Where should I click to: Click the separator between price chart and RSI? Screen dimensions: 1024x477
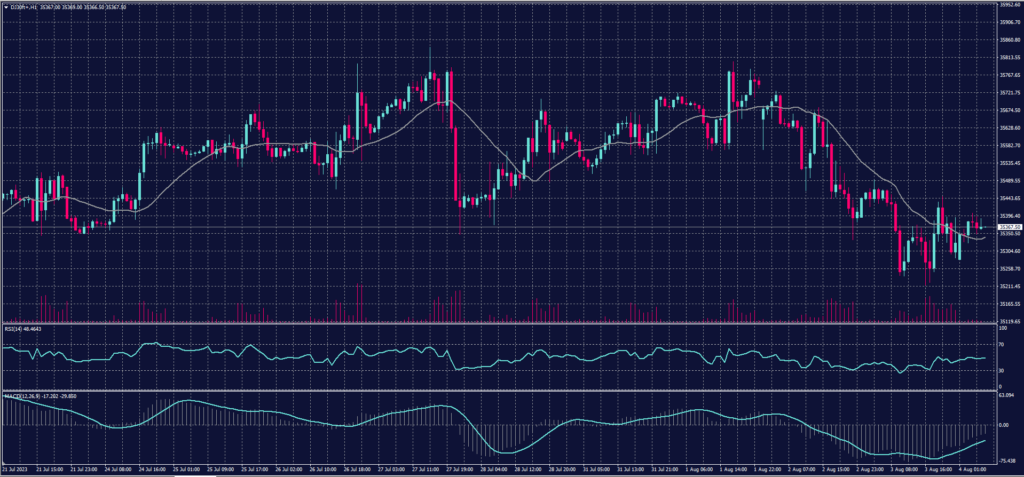pyautogui.click(x=500, y=323)
